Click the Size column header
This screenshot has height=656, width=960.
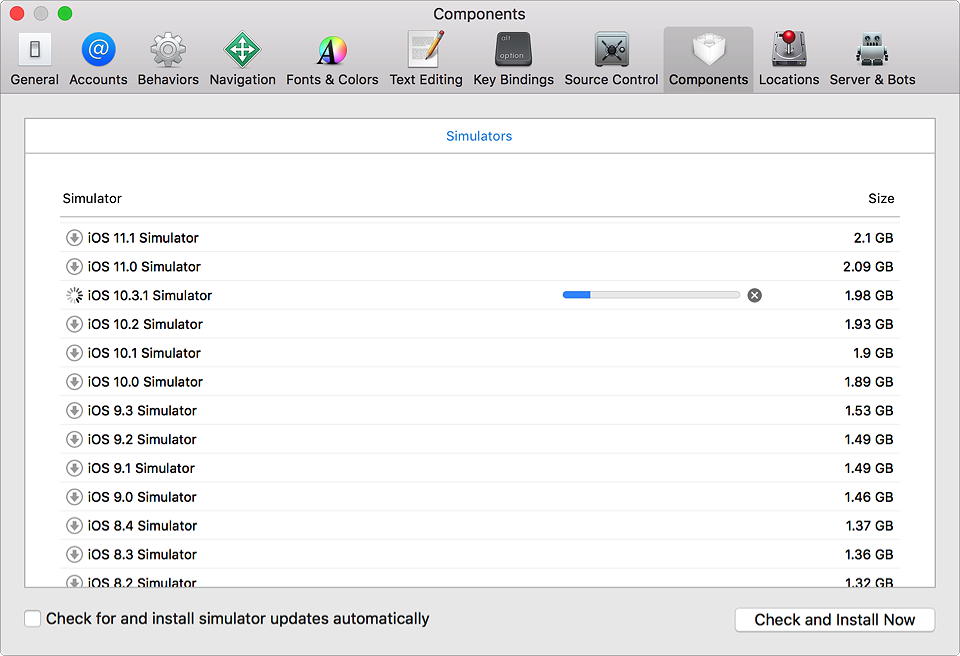(881, 198)
